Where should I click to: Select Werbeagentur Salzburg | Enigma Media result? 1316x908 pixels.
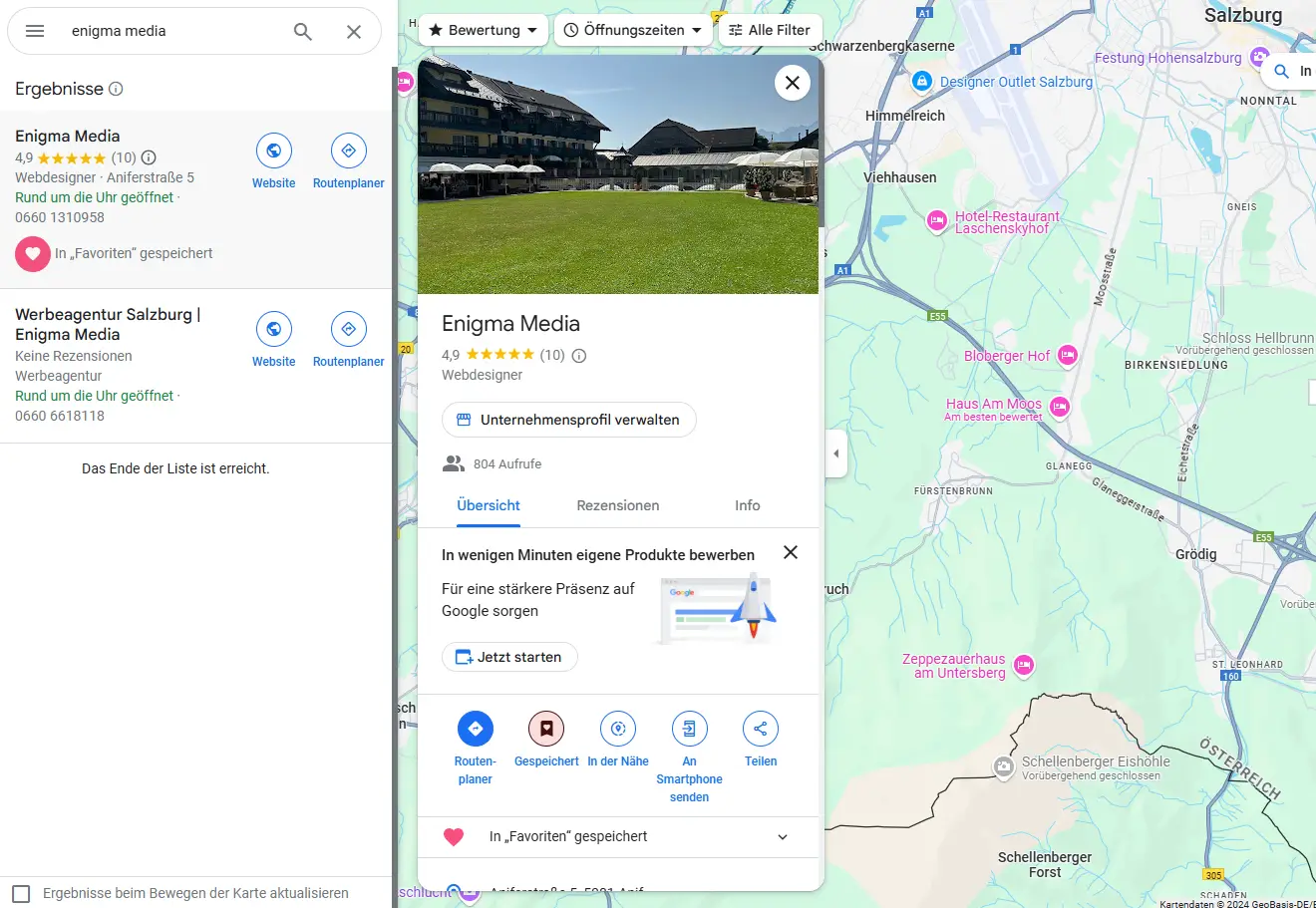tap(108, 324)
